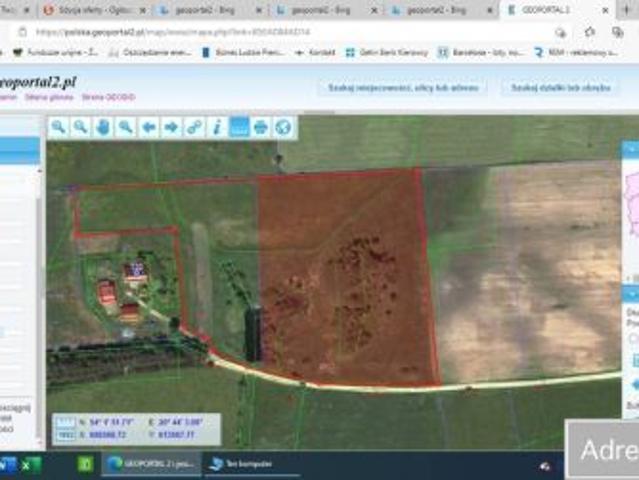The image size is (639, 480).
Task: Open the 'Strona główna' link
Action: click(49, 97)
